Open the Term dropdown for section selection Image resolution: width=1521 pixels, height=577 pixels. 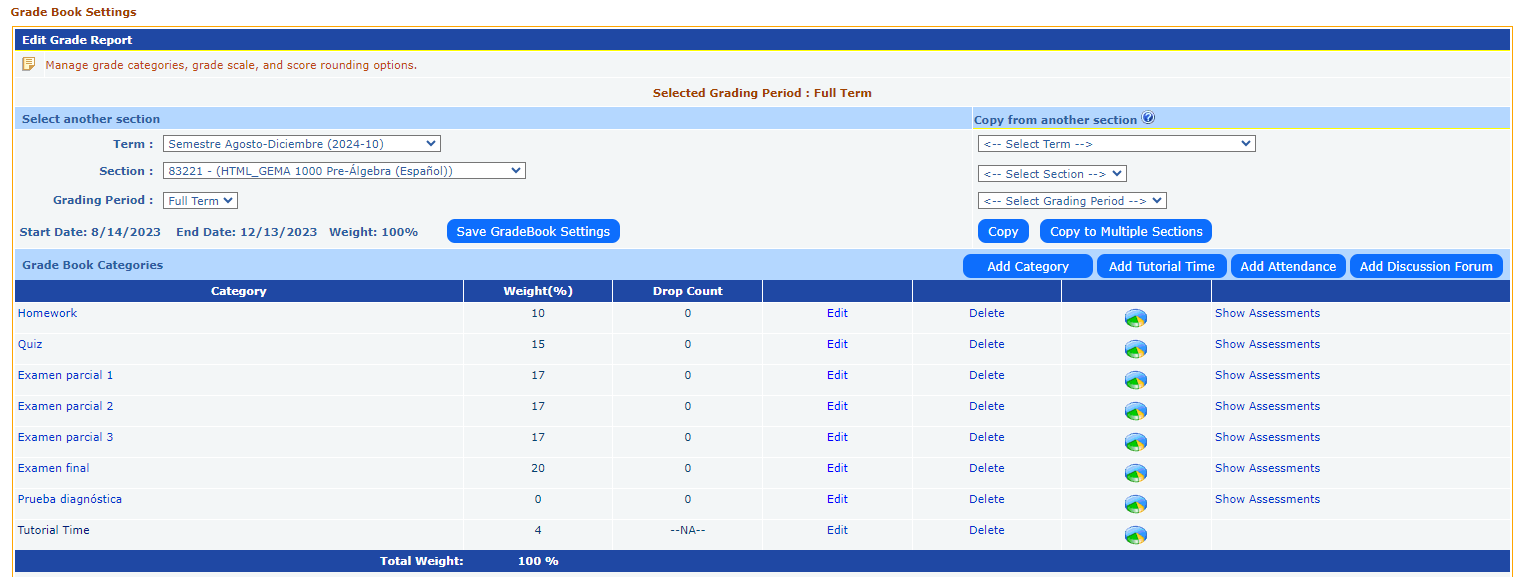tap(301, 144)
